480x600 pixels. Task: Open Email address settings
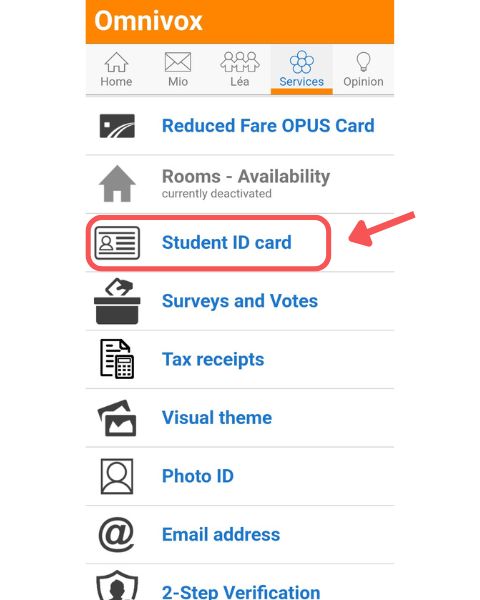(221, 535)
